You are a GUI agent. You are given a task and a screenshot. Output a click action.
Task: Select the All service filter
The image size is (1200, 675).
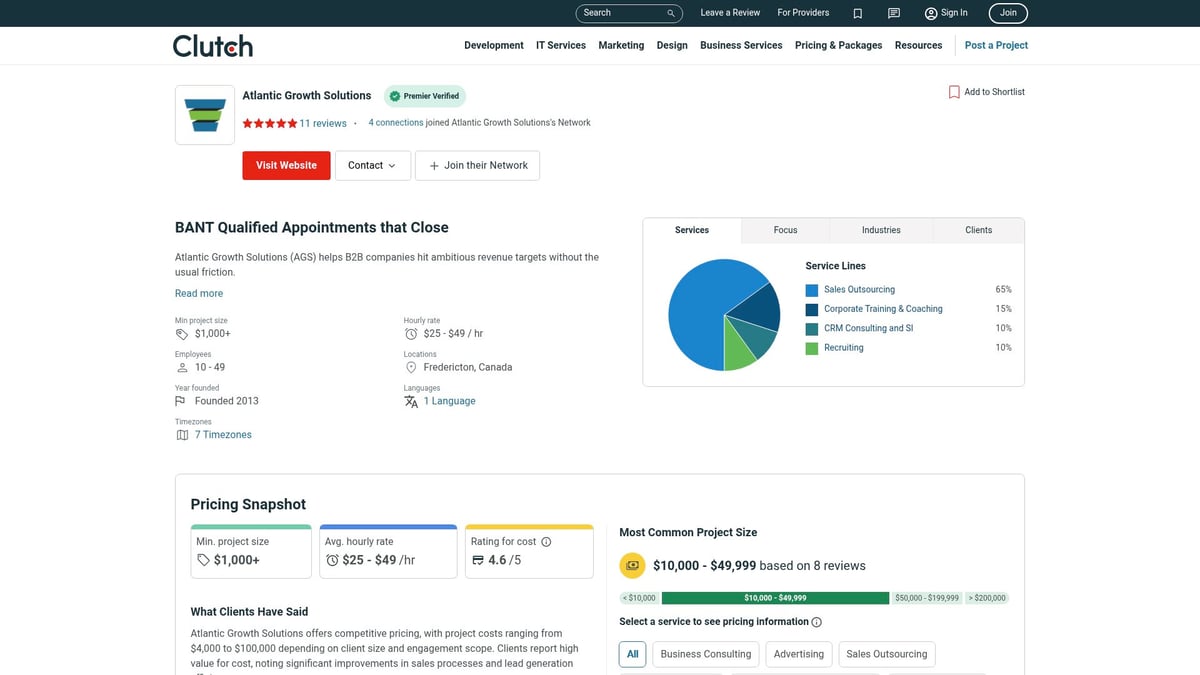point(632,654)
